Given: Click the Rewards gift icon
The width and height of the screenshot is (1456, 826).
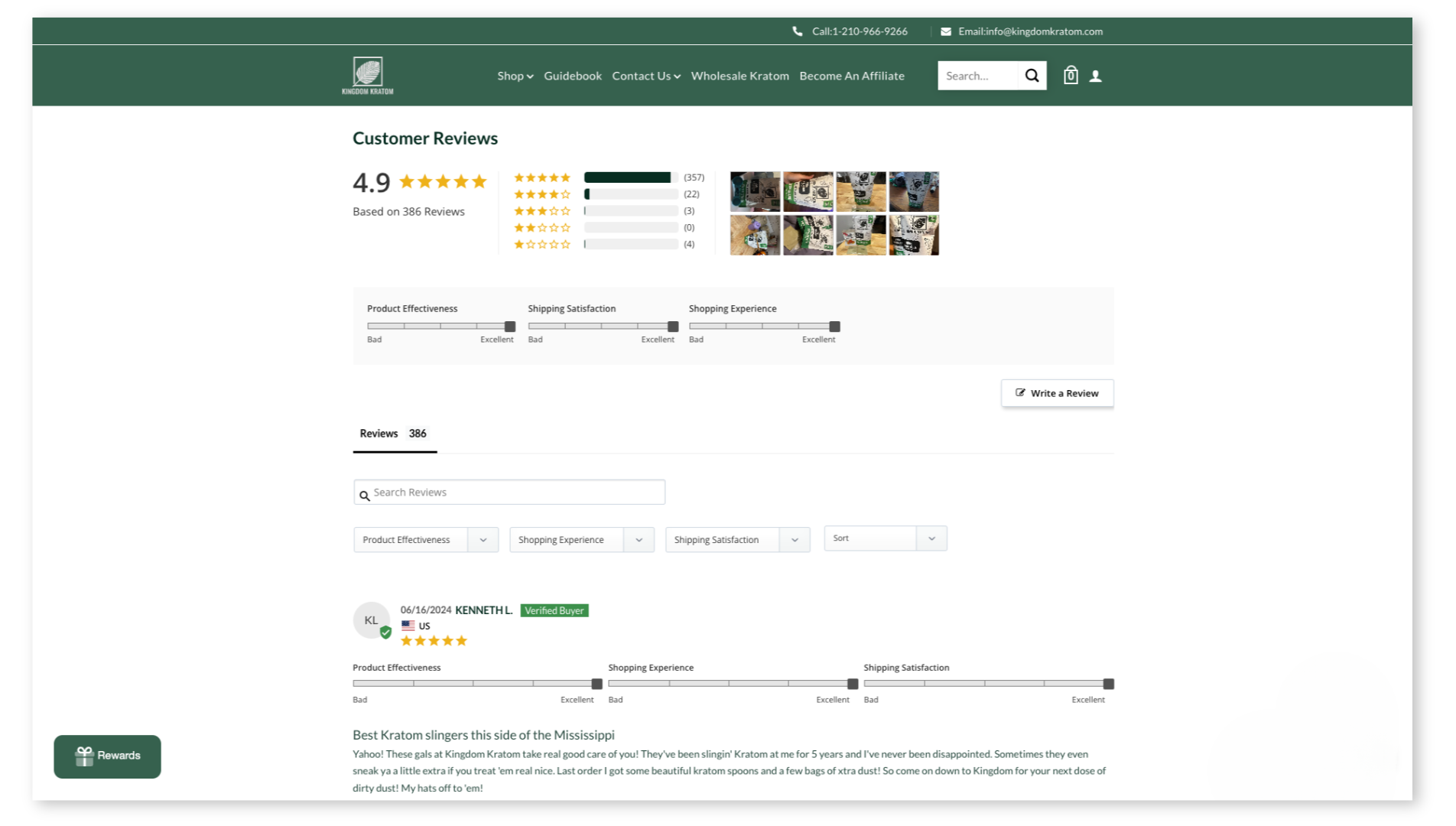Looking at the screenshot, I should click(x=84, y=756).
